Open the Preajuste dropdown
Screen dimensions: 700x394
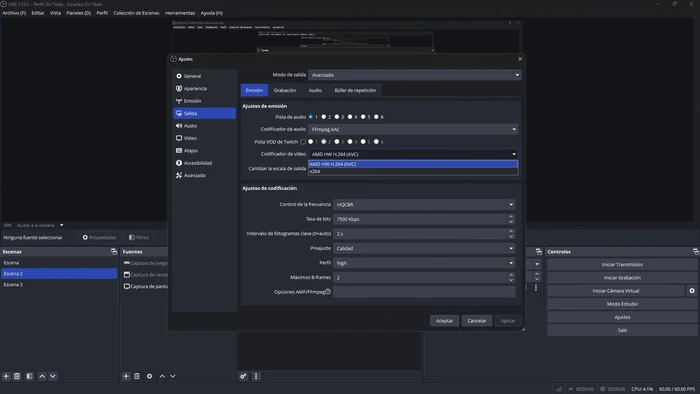424,249
